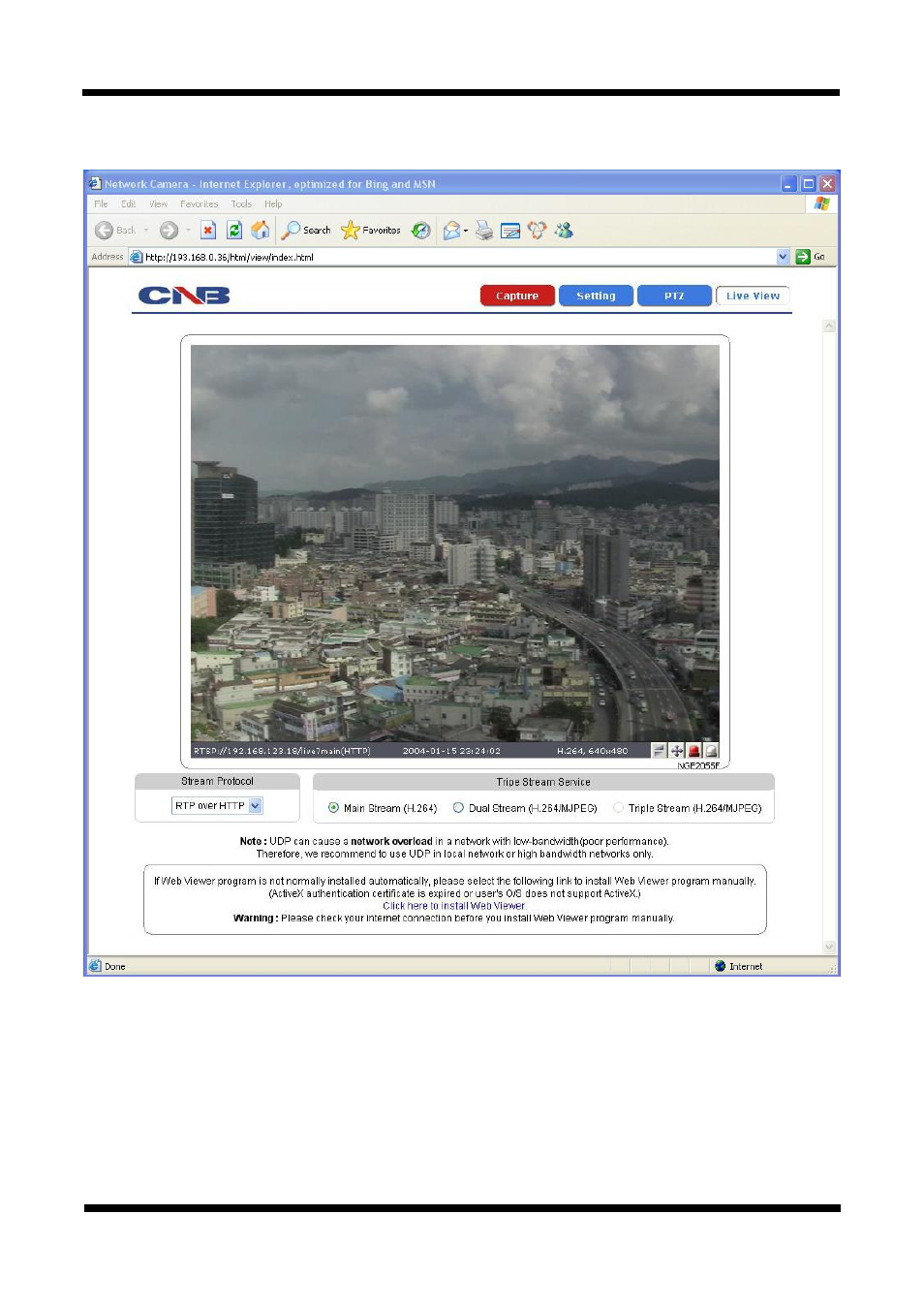This screenshot has height=1308, width=924.
Task: Click into the Address URL field
Action: [x=459, y=257]
